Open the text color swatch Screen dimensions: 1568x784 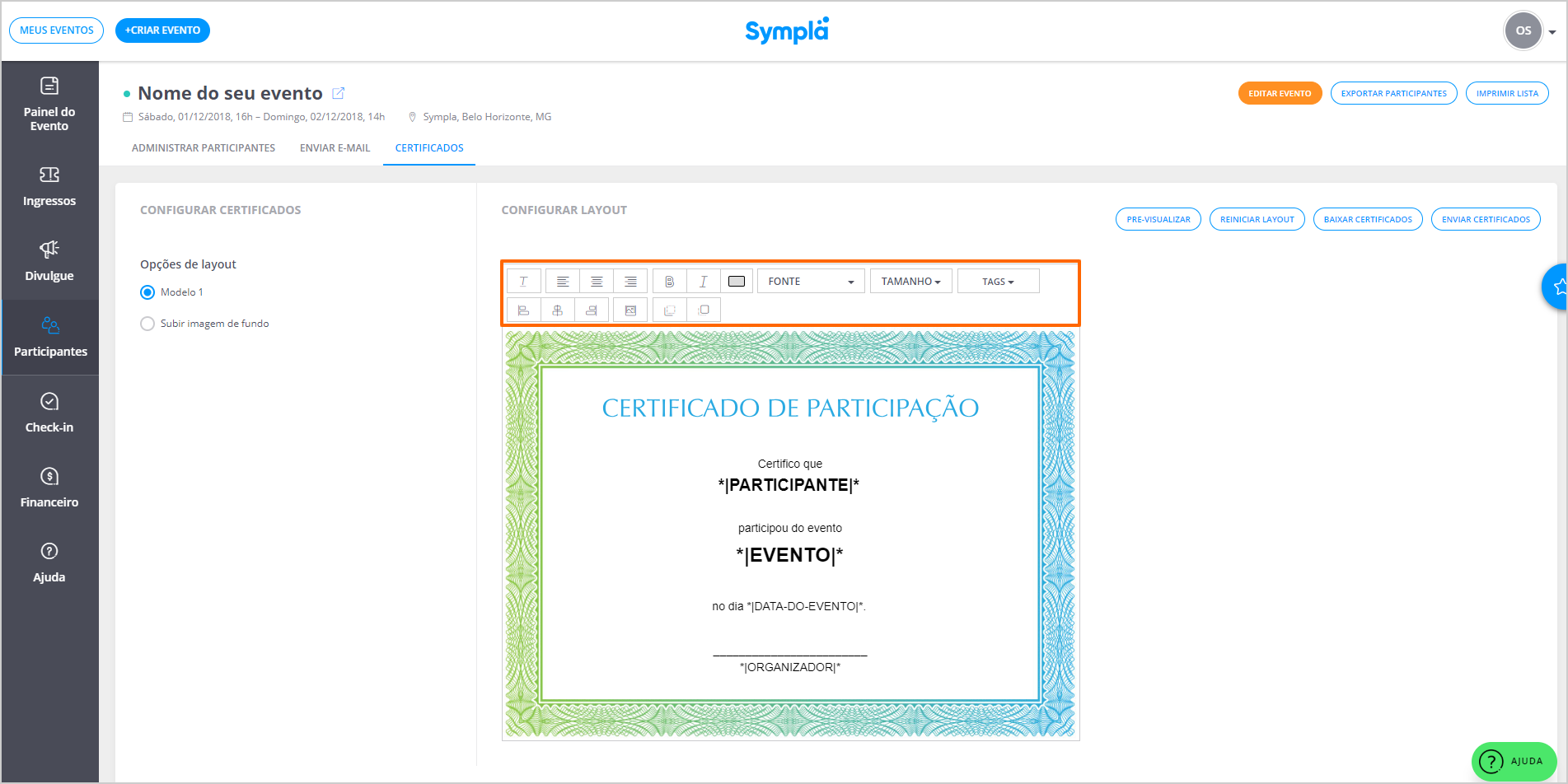(737, 282)
